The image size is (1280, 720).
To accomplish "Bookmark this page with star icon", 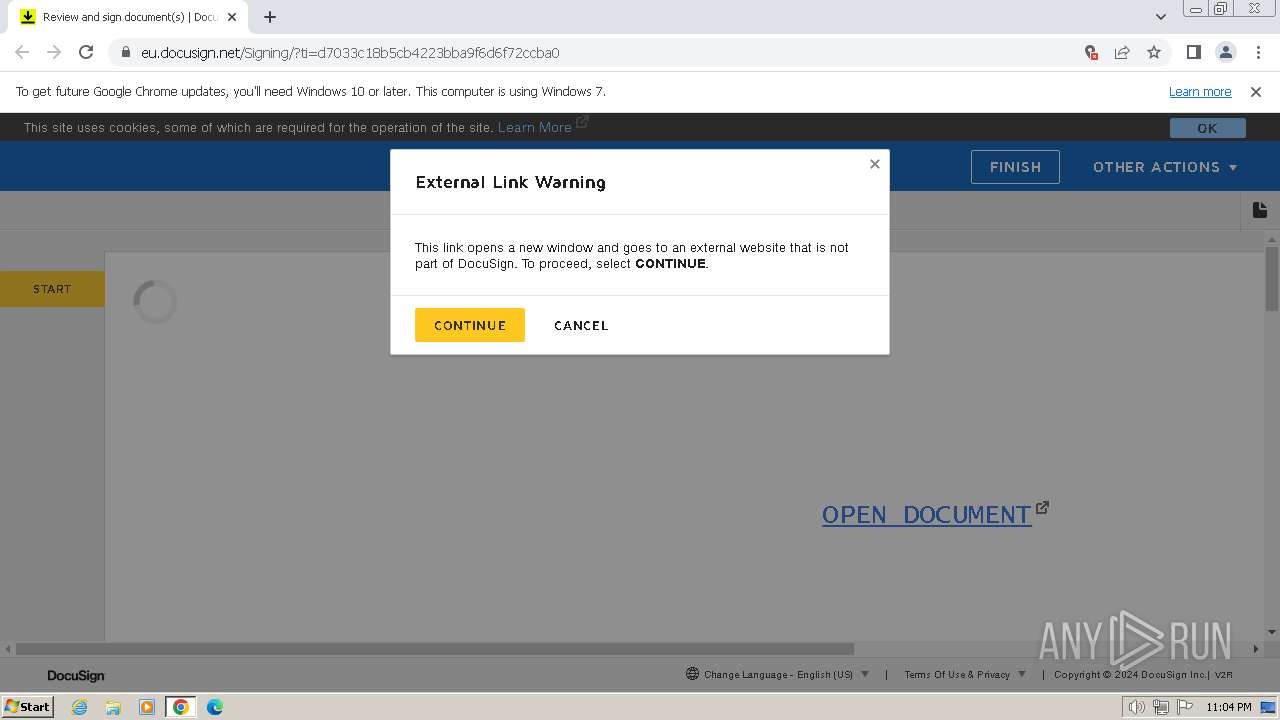I will point(1154,52).
